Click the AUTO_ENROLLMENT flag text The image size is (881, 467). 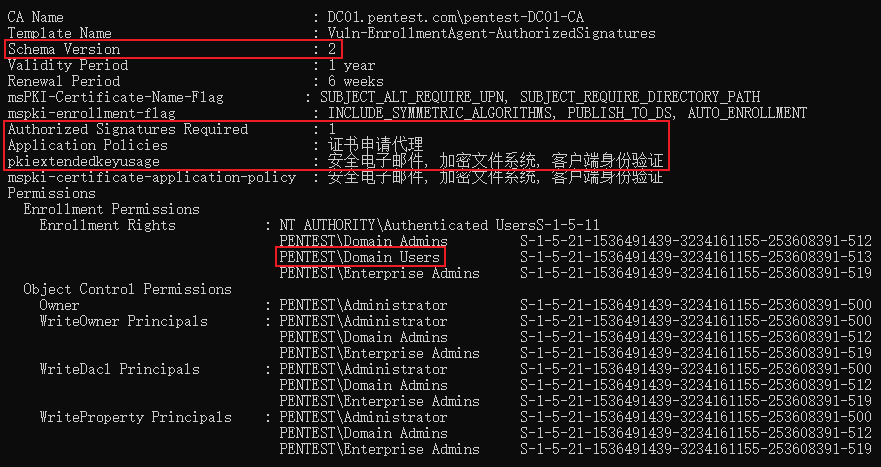point(747,114)
